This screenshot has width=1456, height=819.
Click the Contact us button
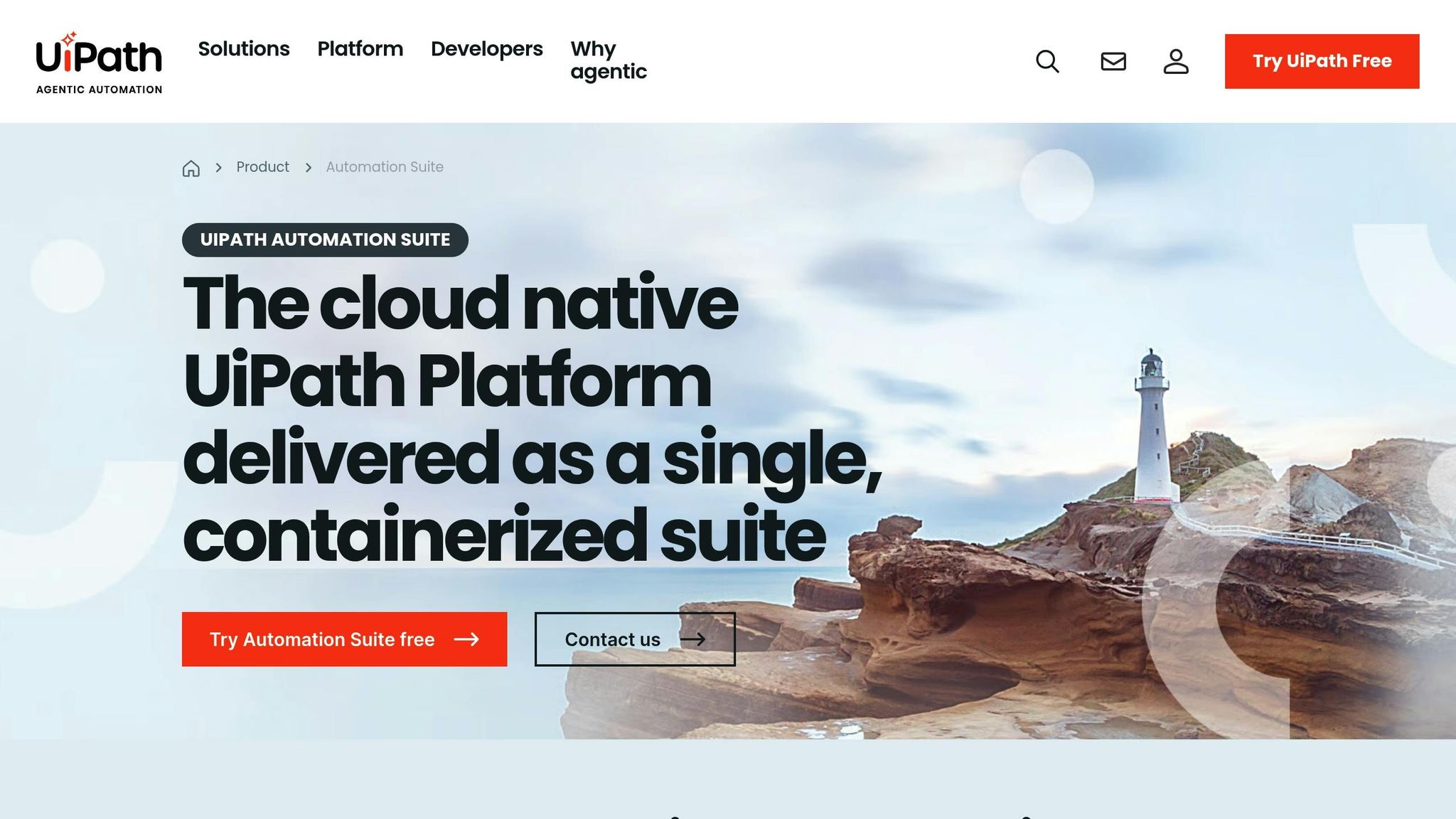coord(633,639)
